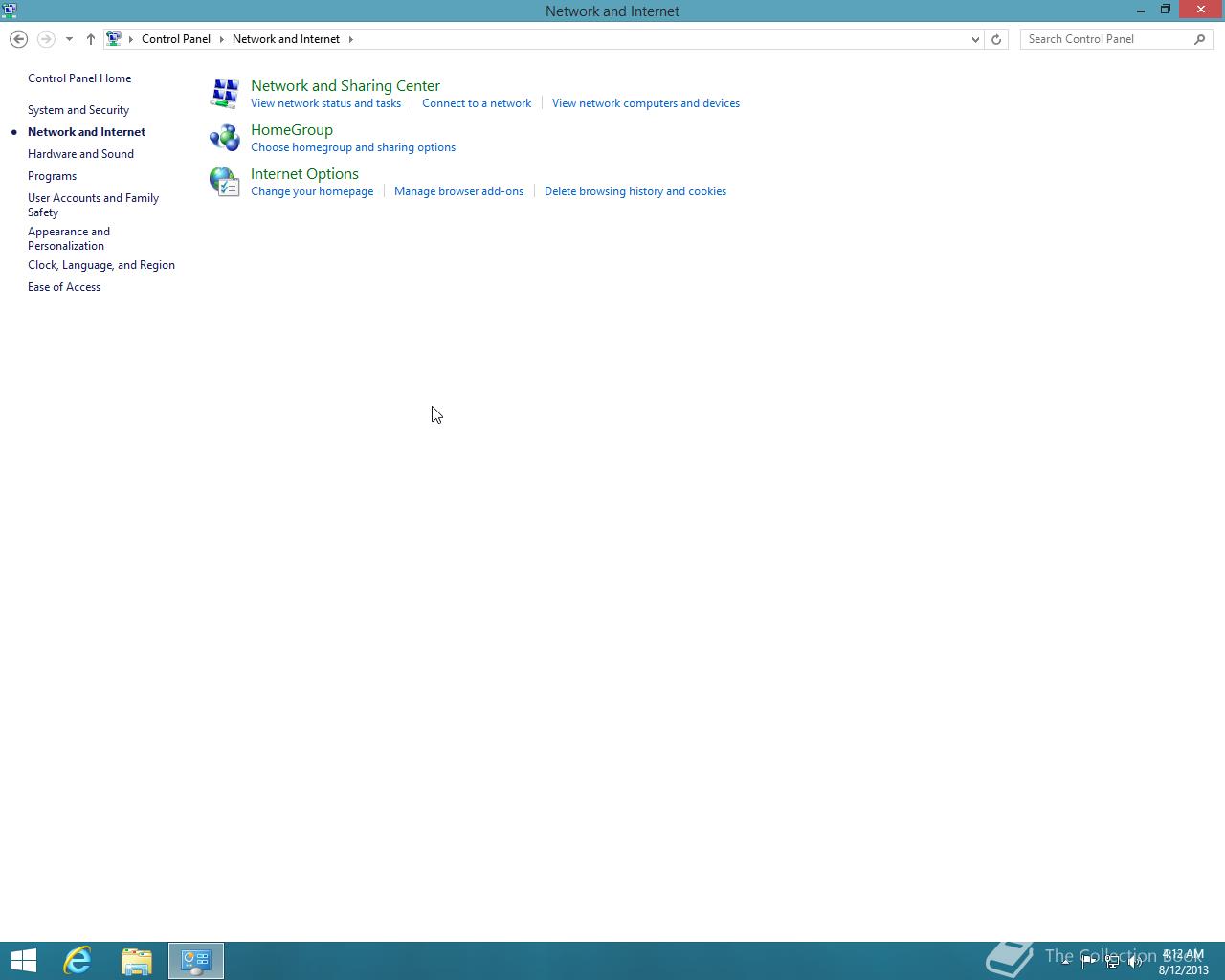Choose homegroup and sharing options
1225x980 pixels.
coord(353,147)
